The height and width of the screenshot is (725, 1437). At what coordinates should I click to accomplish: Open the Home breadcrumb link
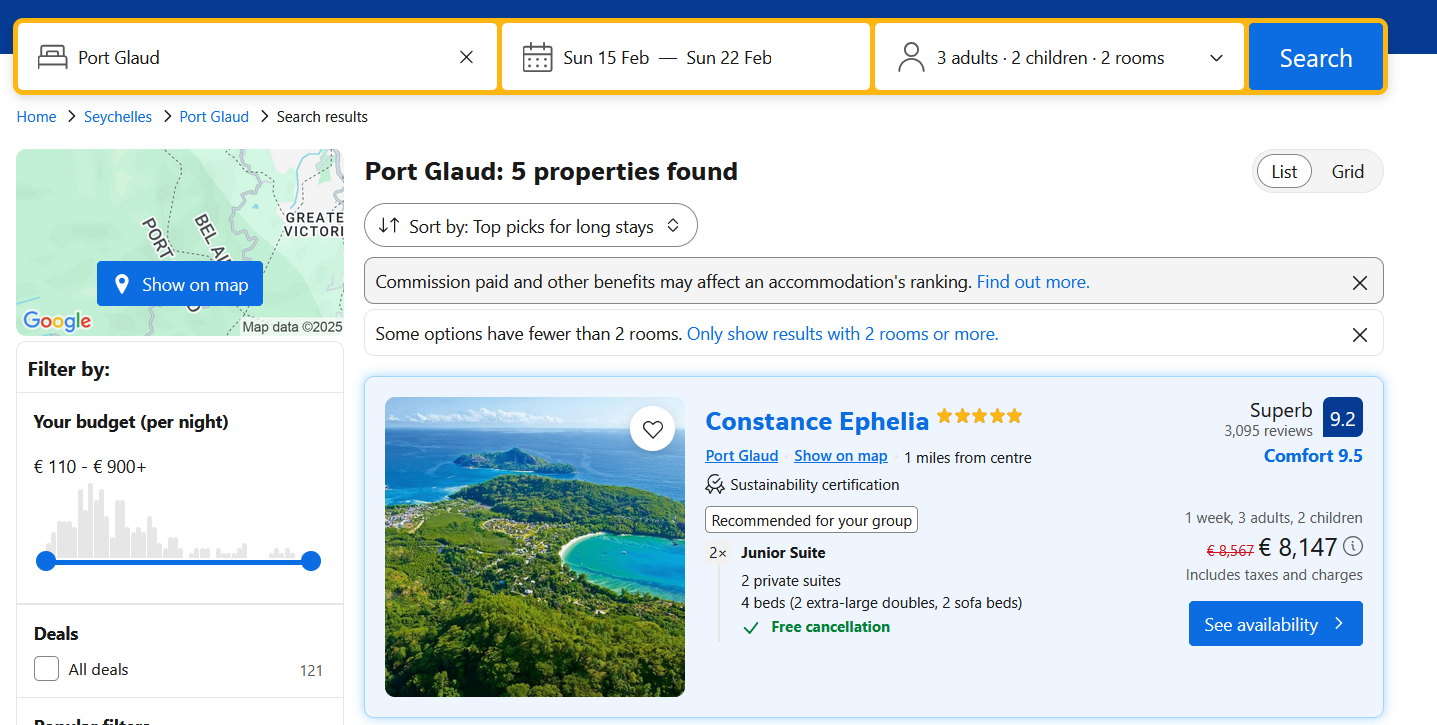tap(36, 117)
